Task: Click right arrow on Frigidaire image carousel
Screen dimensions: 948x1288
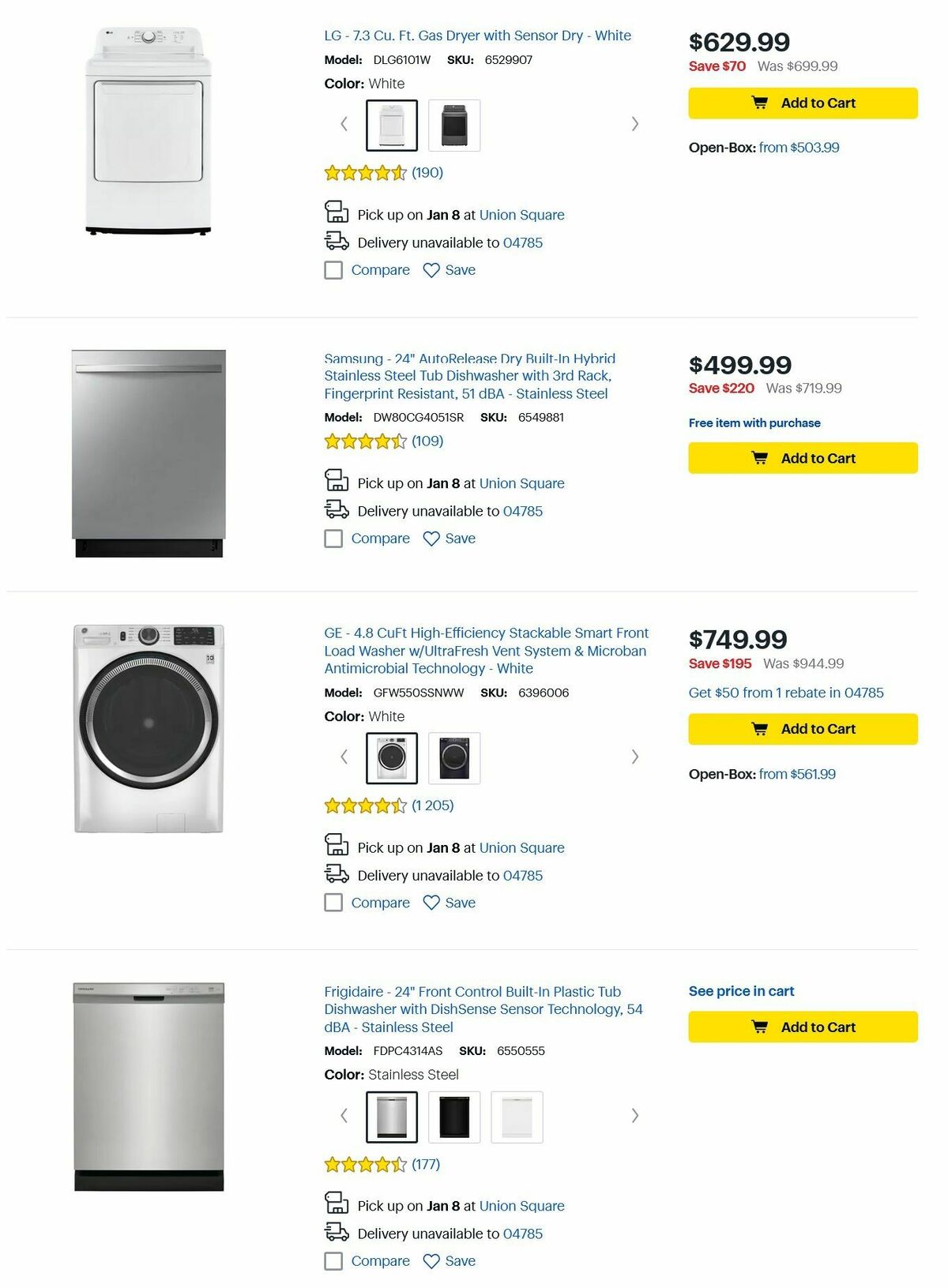Action: (635, 1116)
